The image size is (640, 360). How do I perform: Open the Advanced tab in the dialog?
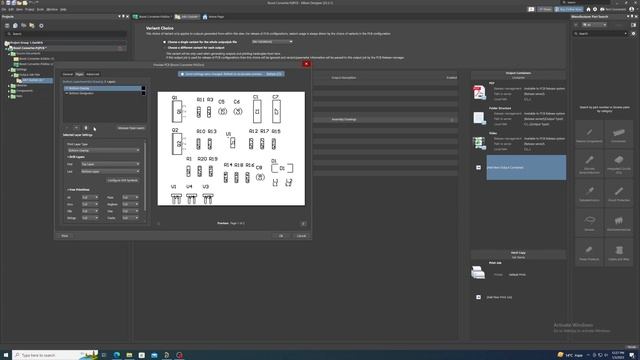93,74
